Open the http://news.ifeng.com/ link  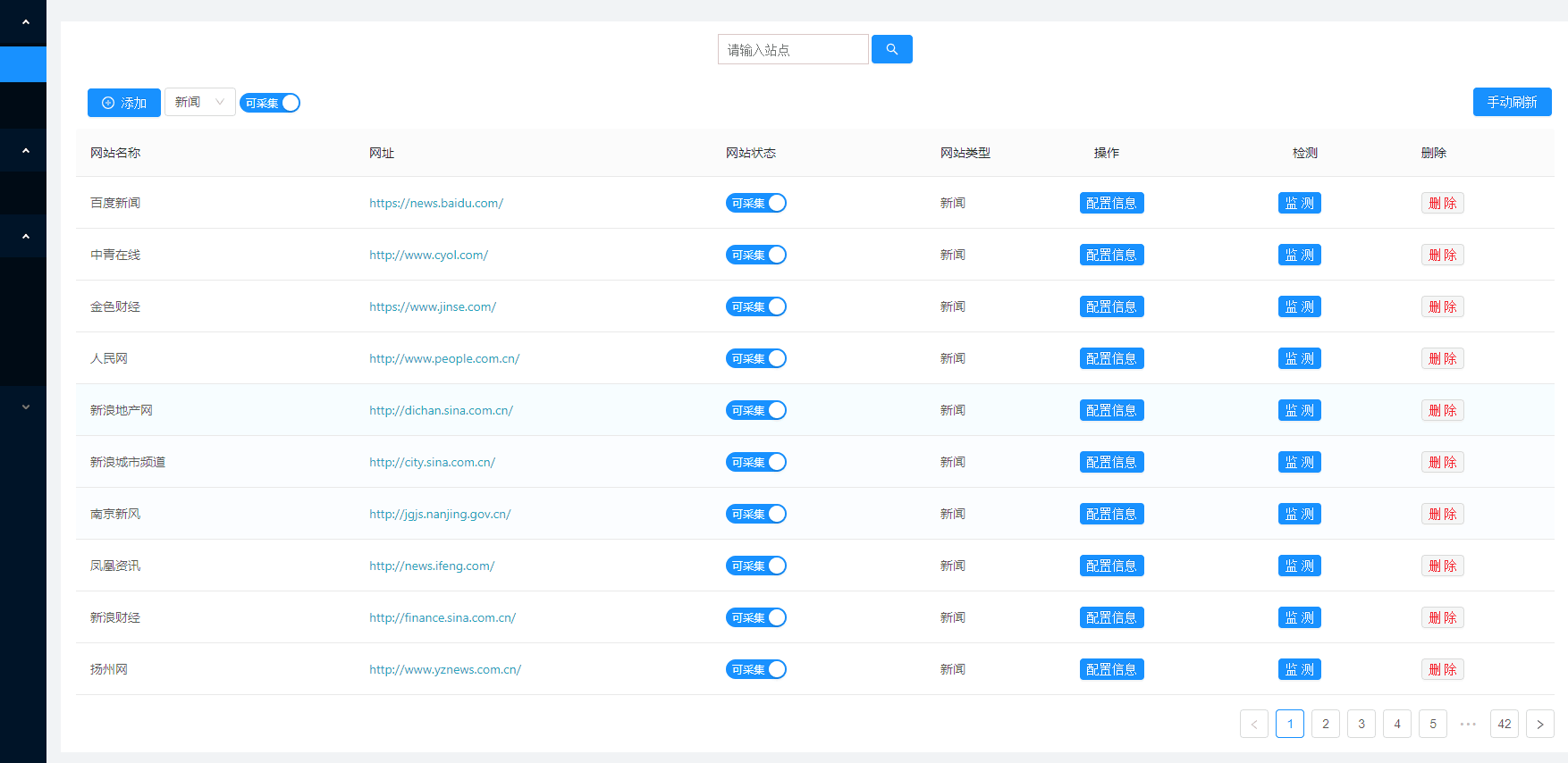coord(432,566)
